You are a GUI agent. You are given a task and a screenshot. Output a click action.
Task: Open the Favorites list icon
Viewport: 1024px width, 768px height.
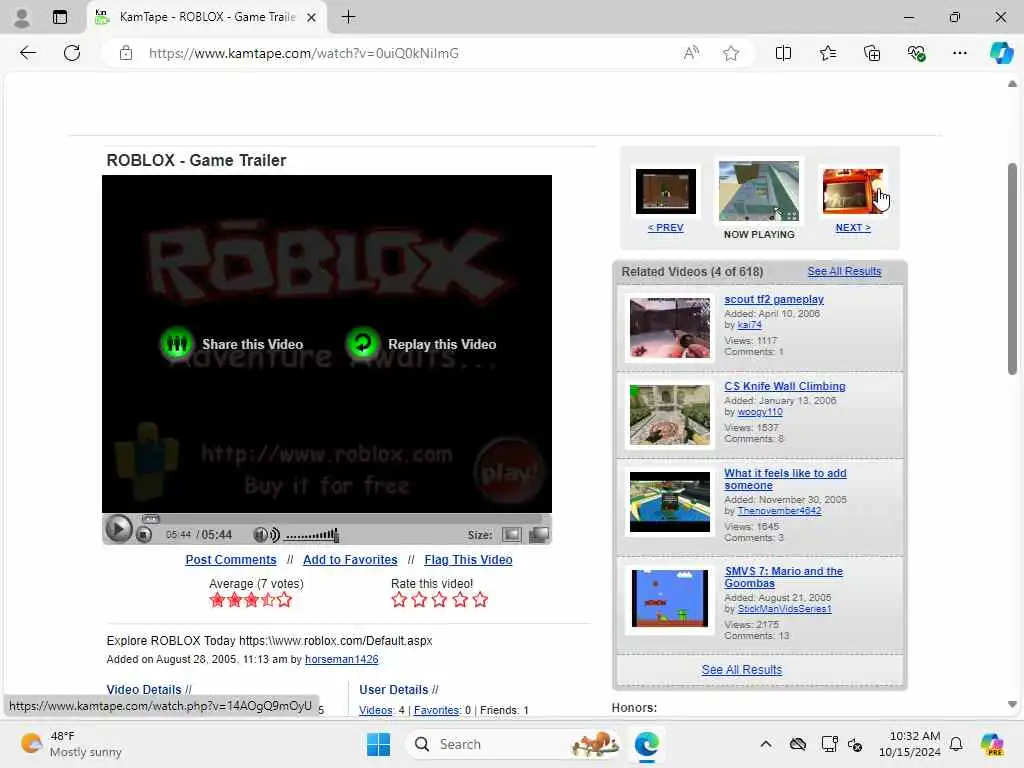coord(827,53)
